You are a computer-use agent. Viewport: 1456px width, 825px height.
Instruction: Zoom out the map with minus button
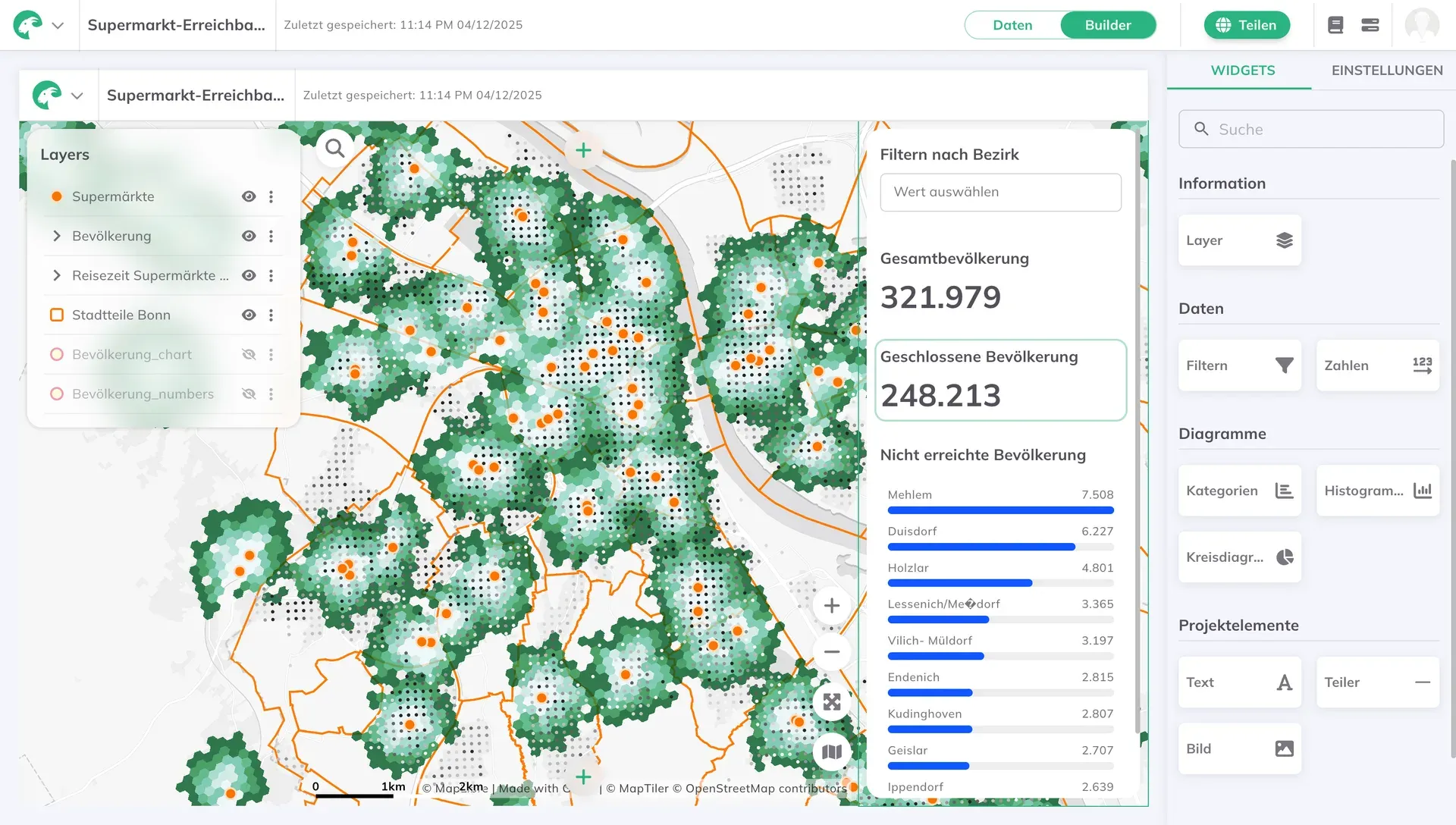tap(832, 652)
